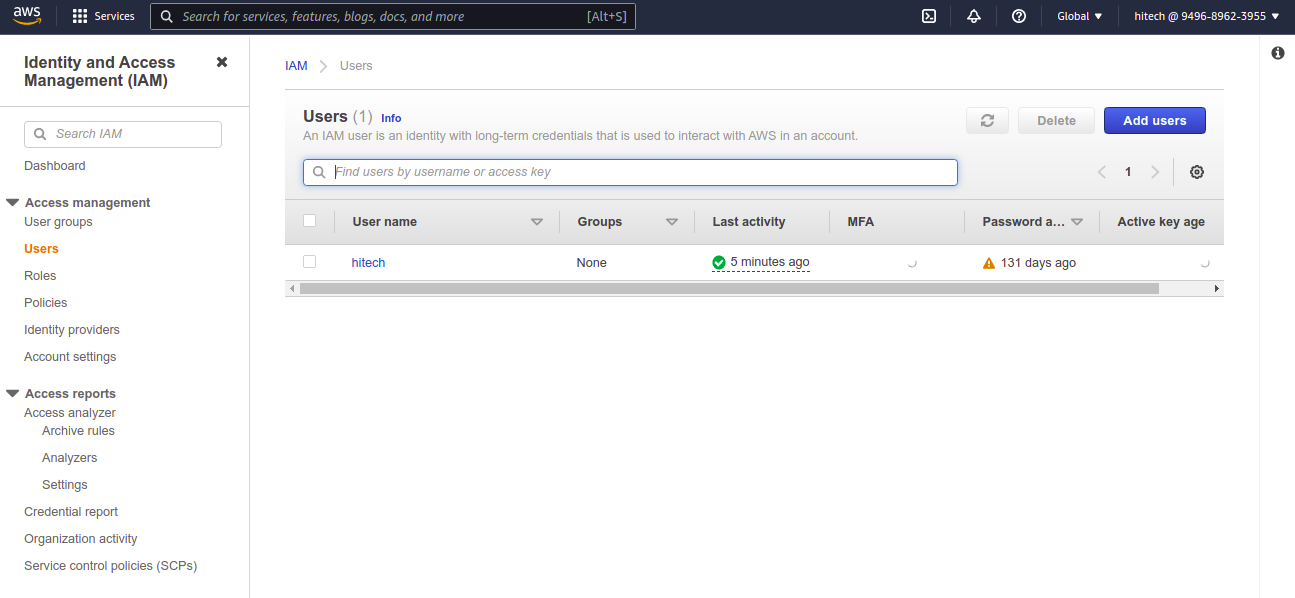
Task: Close the IAM navigation panel
Action: [x=222, y=62]
